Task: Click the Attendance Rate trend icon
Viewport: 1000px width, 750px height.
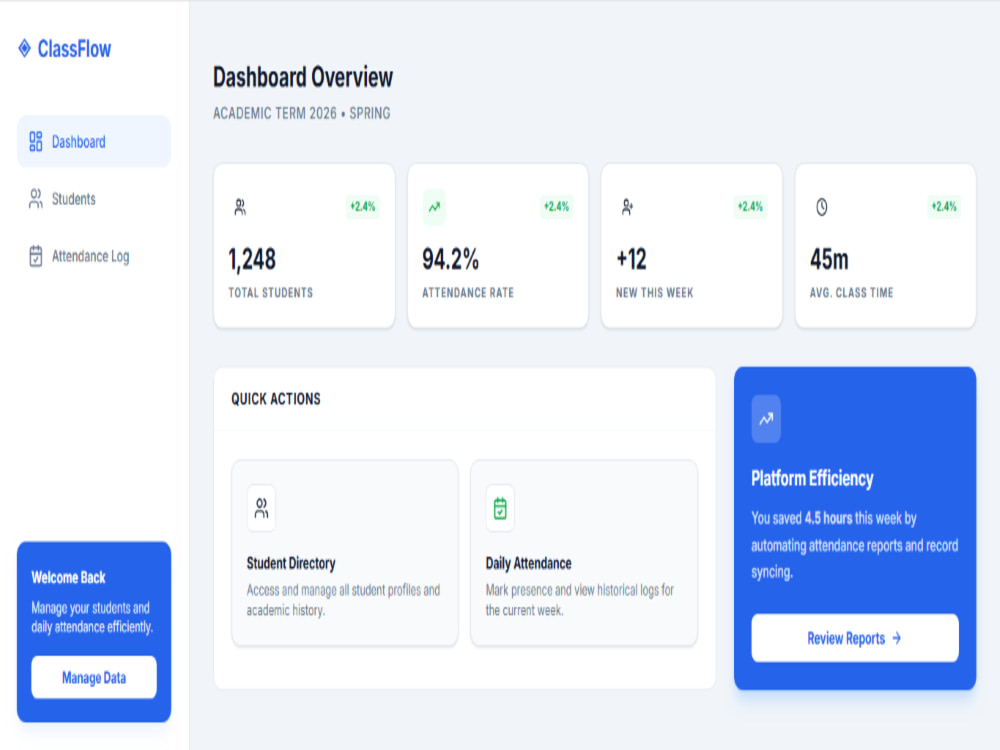Action: pos(434,207)
